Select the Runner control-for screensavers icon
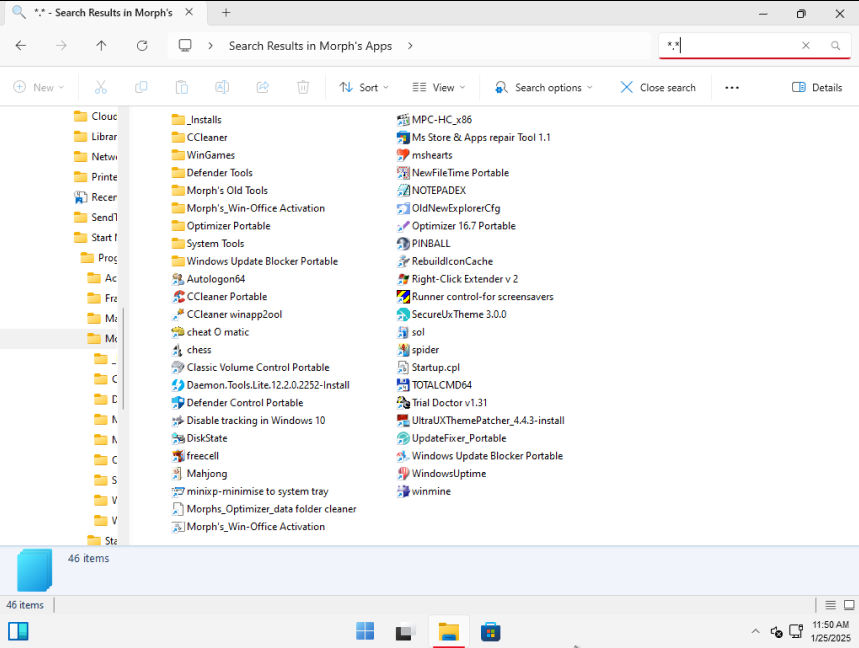Image resolution: width=859 pixels, height=648 pixels. (403, 296)
